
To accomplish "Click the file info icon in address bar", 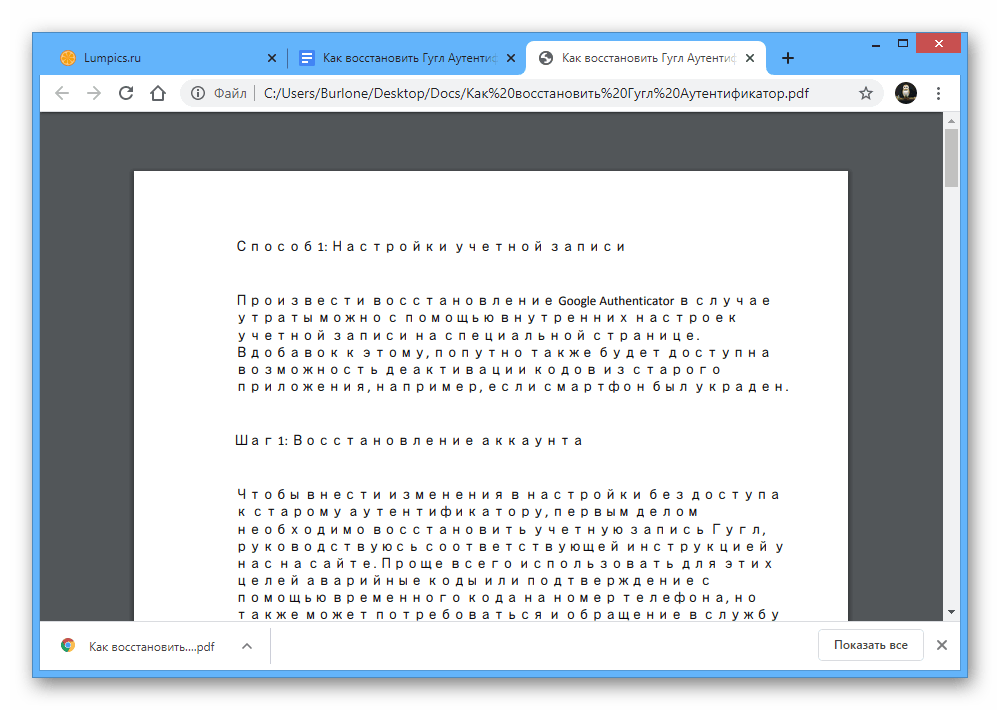I will pyautogui.click(x=198, y=93).
